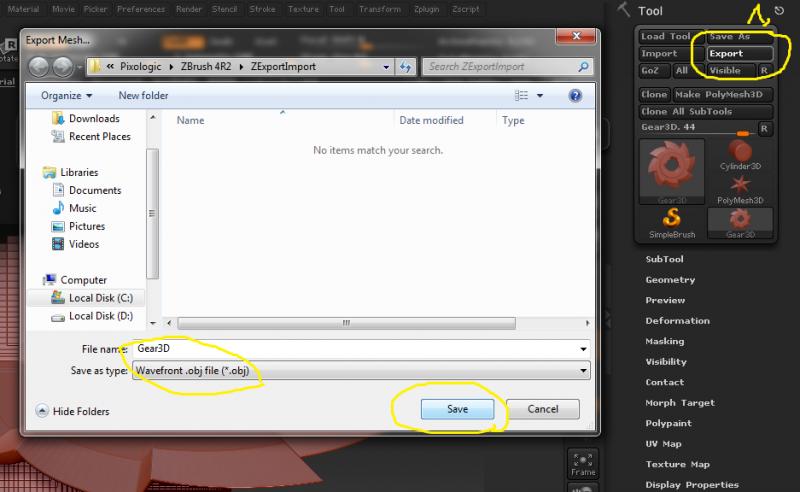800x492 pixels.
Task: Click New folder button
Action: coord(143,95)
